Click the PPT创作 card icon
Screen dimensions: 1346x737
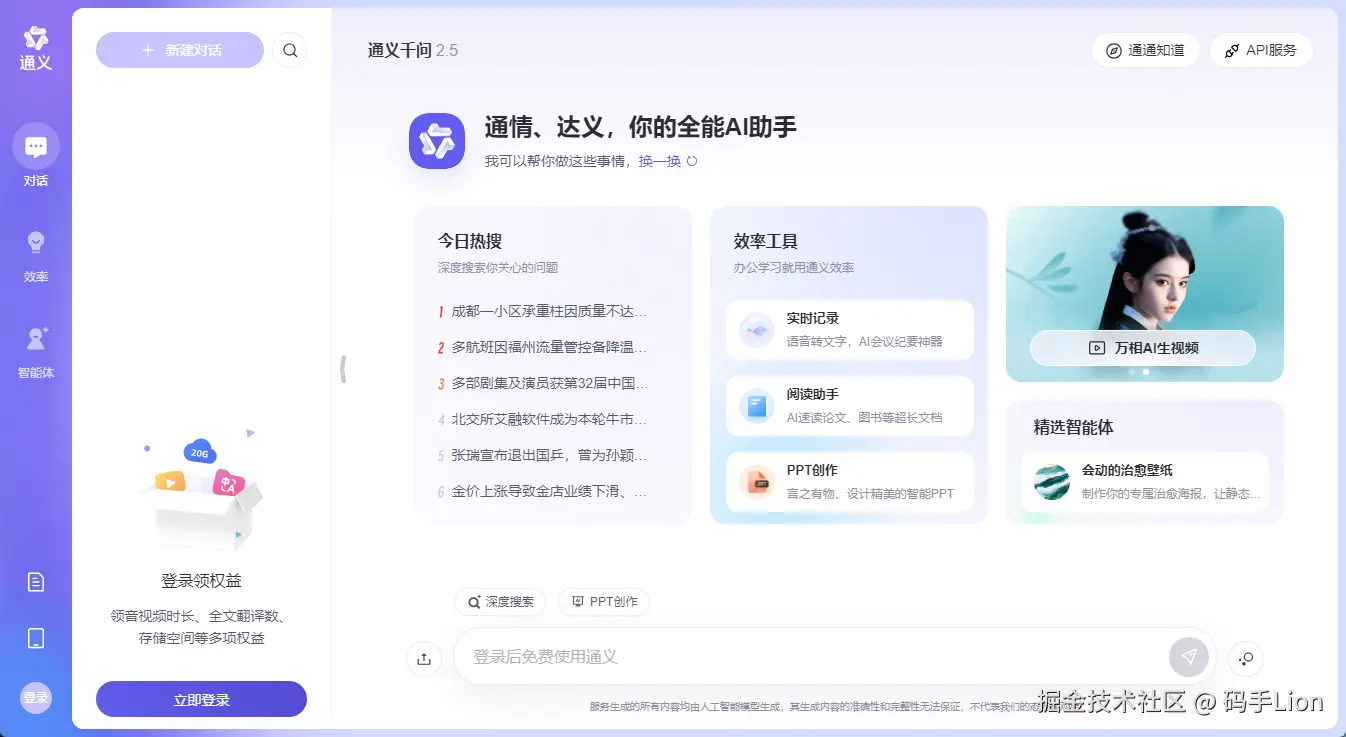pyautogui.click(x=757, y=482)
